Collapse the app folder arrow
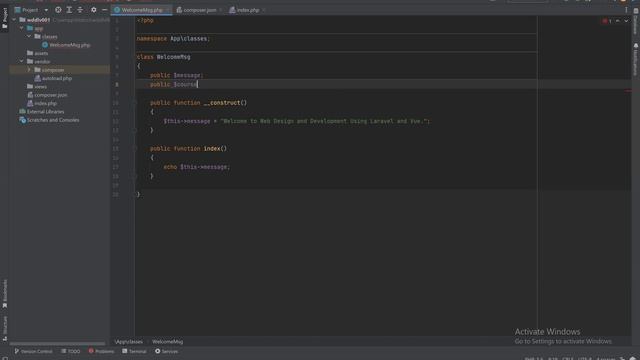640x360 pixels. click(x=22, y=28)
